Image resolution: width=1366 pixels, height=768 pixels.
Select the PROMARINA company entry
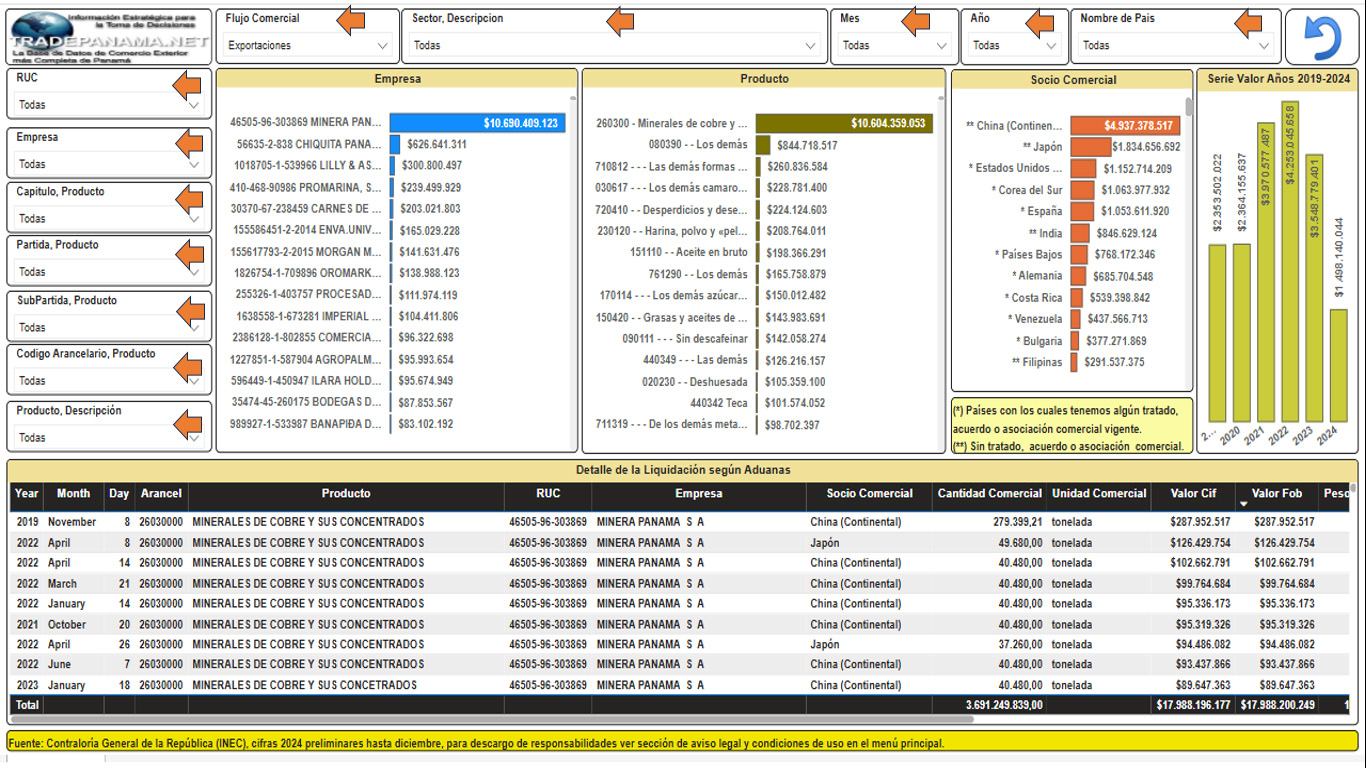(305, 187)
